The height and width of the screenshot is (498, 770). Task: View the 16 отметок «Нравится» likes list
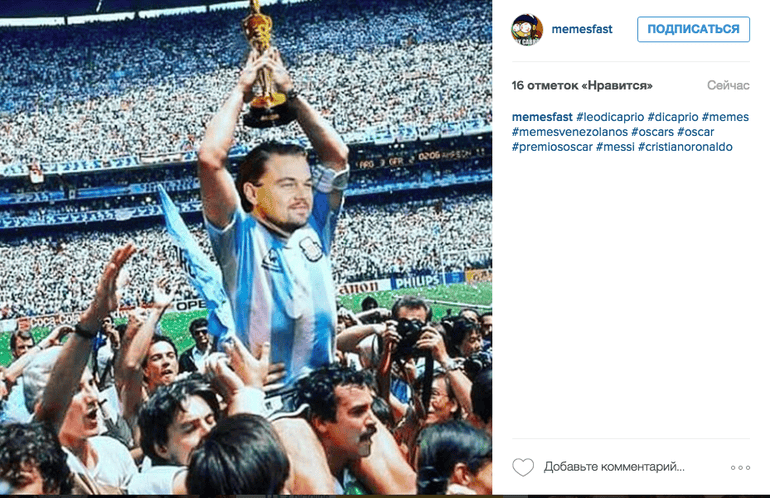pos(582,85)
